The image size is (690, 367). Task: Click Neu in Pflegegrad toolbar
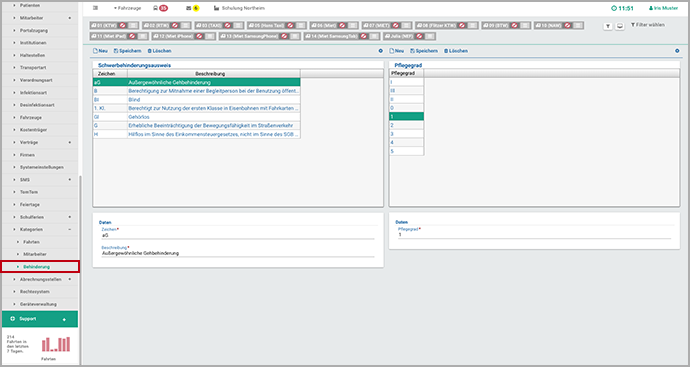click(396, 51)
